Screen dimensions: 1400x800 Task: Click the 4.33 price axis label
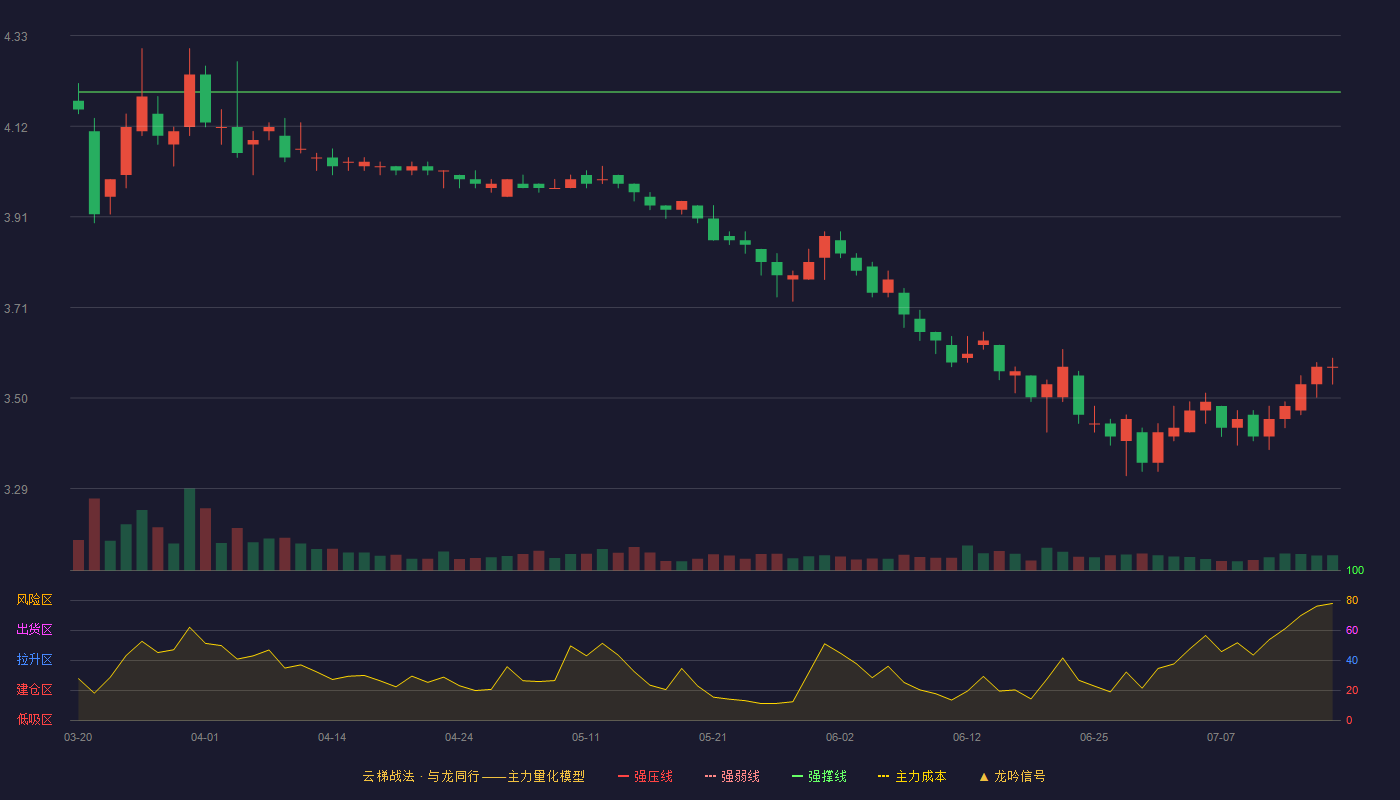pyautogui.click(x=16, y=37)
